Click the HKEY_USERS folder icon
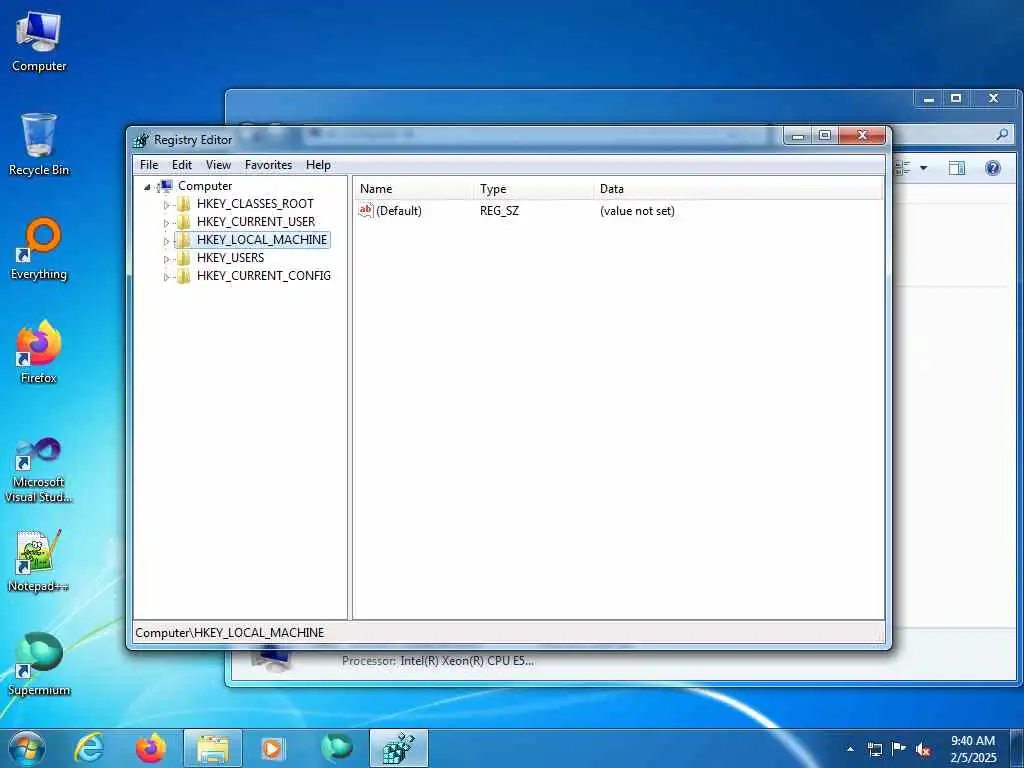 point(184,258)
